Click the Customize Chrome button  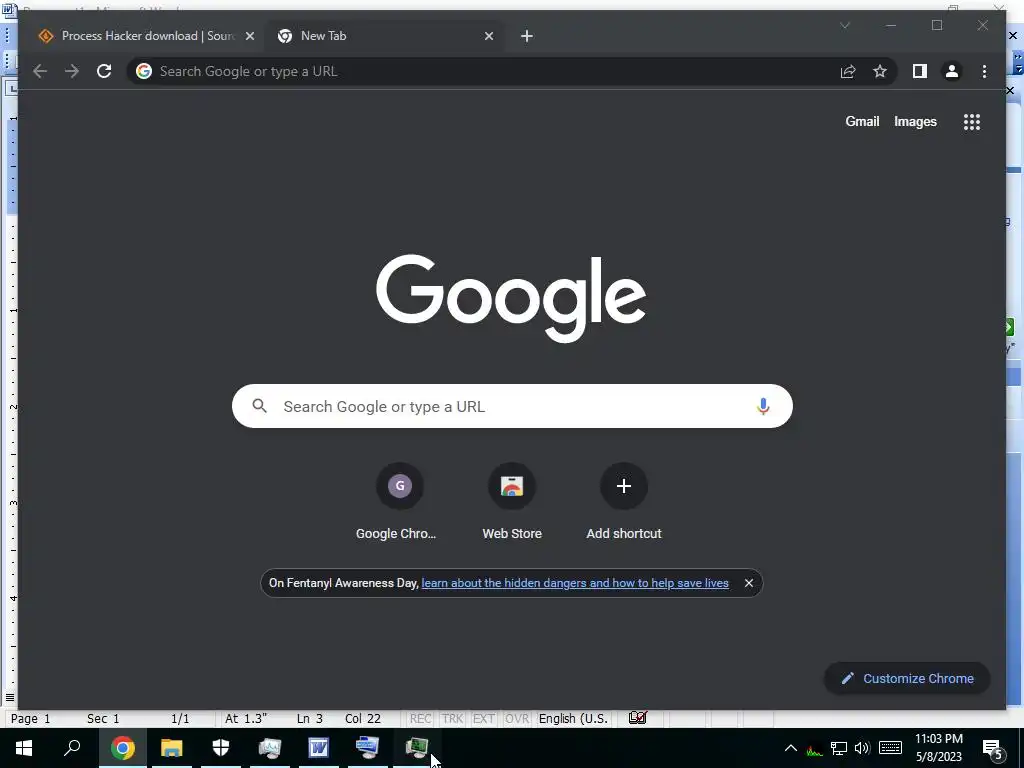[907, 679]
